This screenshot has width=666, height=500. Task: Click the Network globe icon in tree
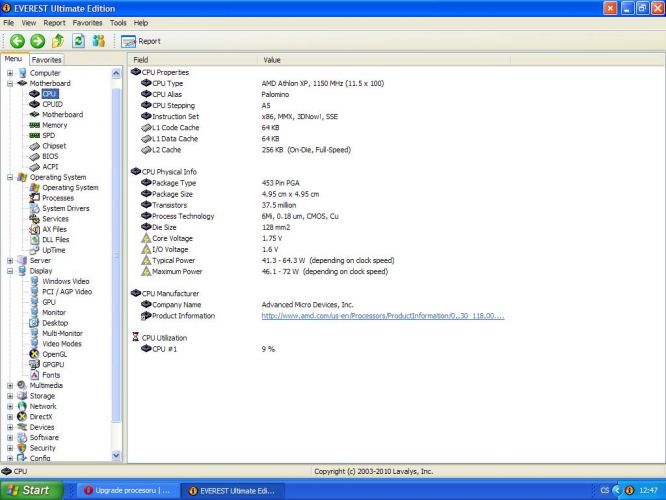(x=22, y=406)
